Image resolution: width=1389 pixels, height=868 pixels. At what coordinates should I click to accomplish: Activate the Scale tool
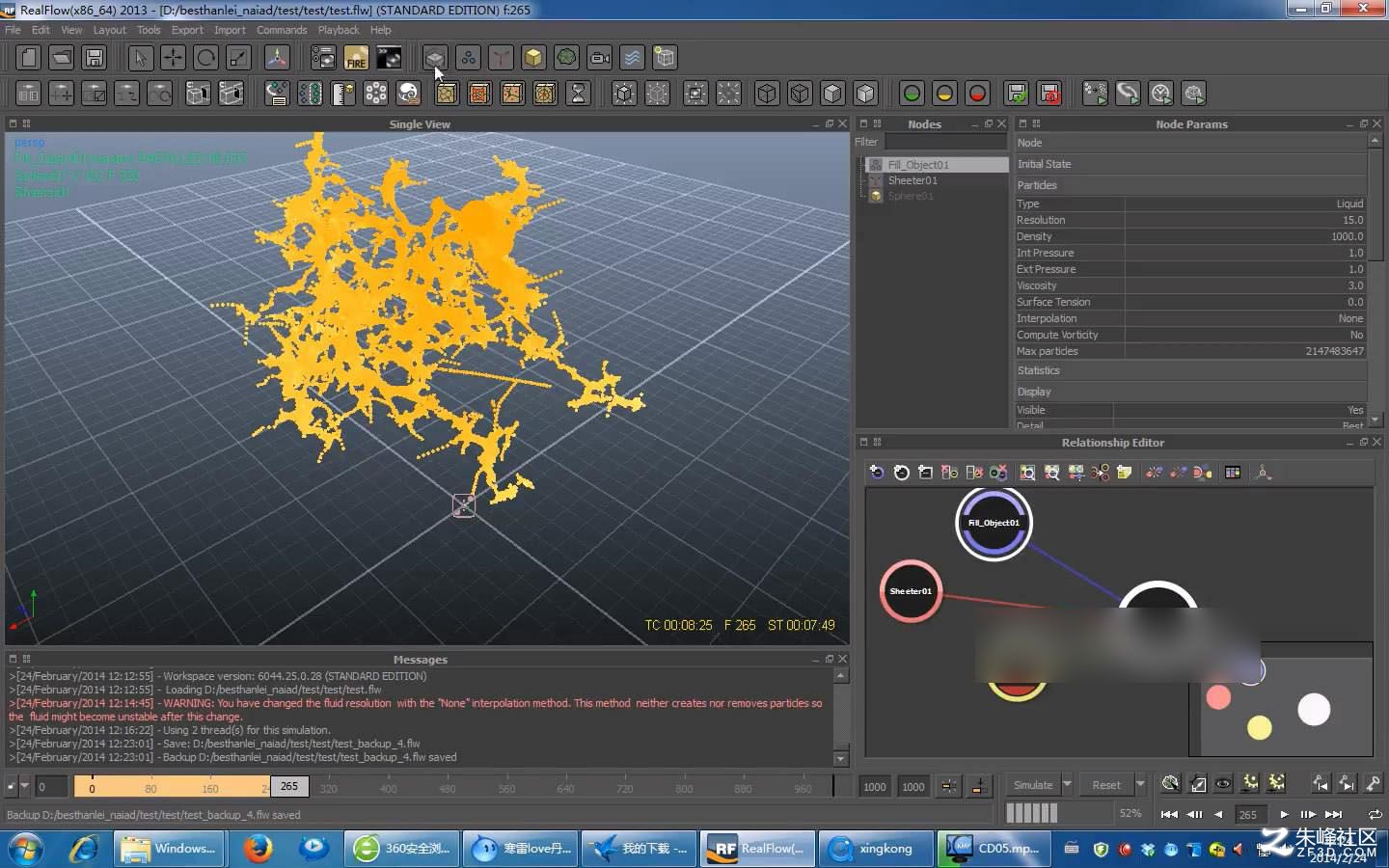238,58
